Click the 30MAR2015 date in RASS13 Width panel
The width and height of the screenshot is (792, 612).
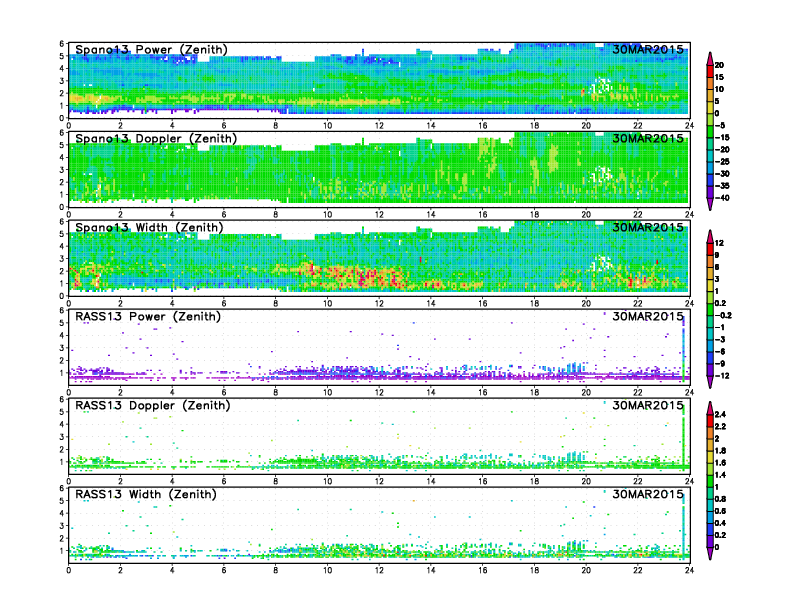648,494
